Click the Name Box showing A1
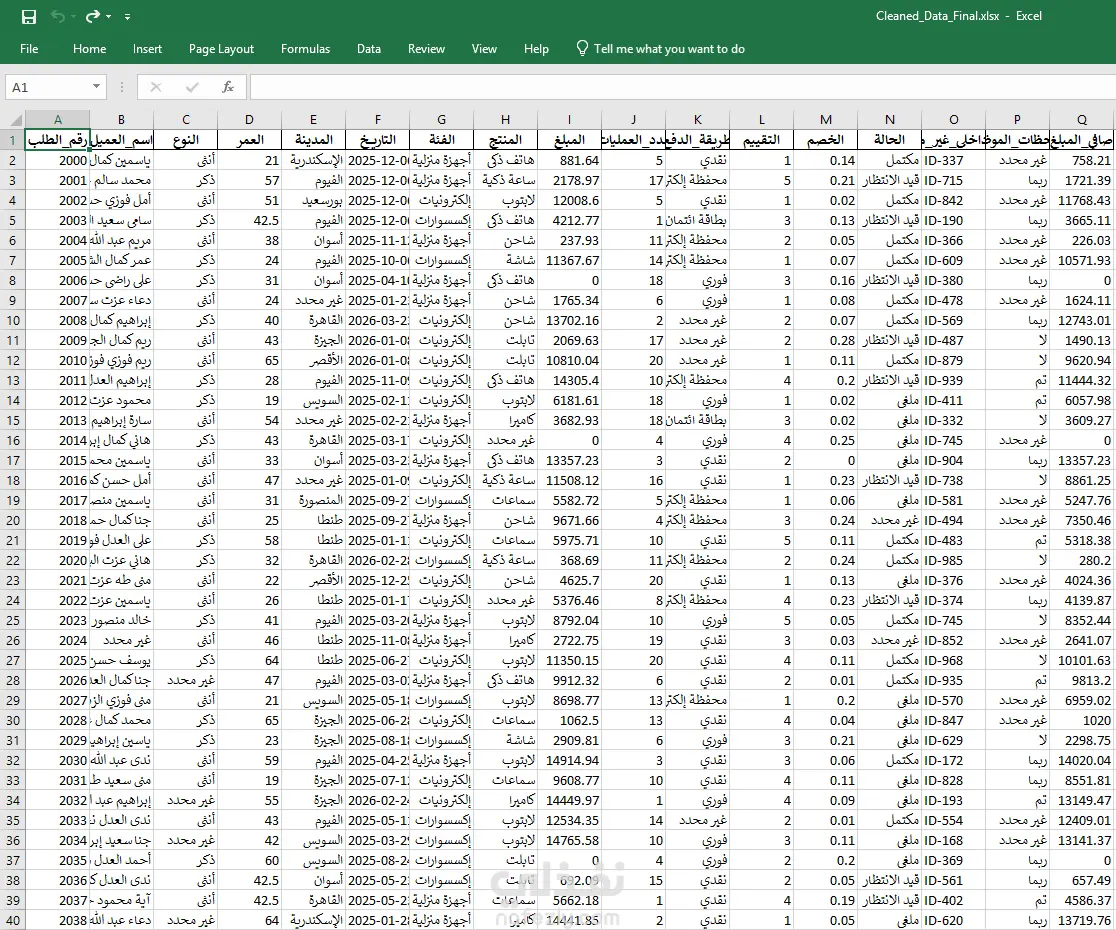The image size is (1116, 930). point(48,88)
